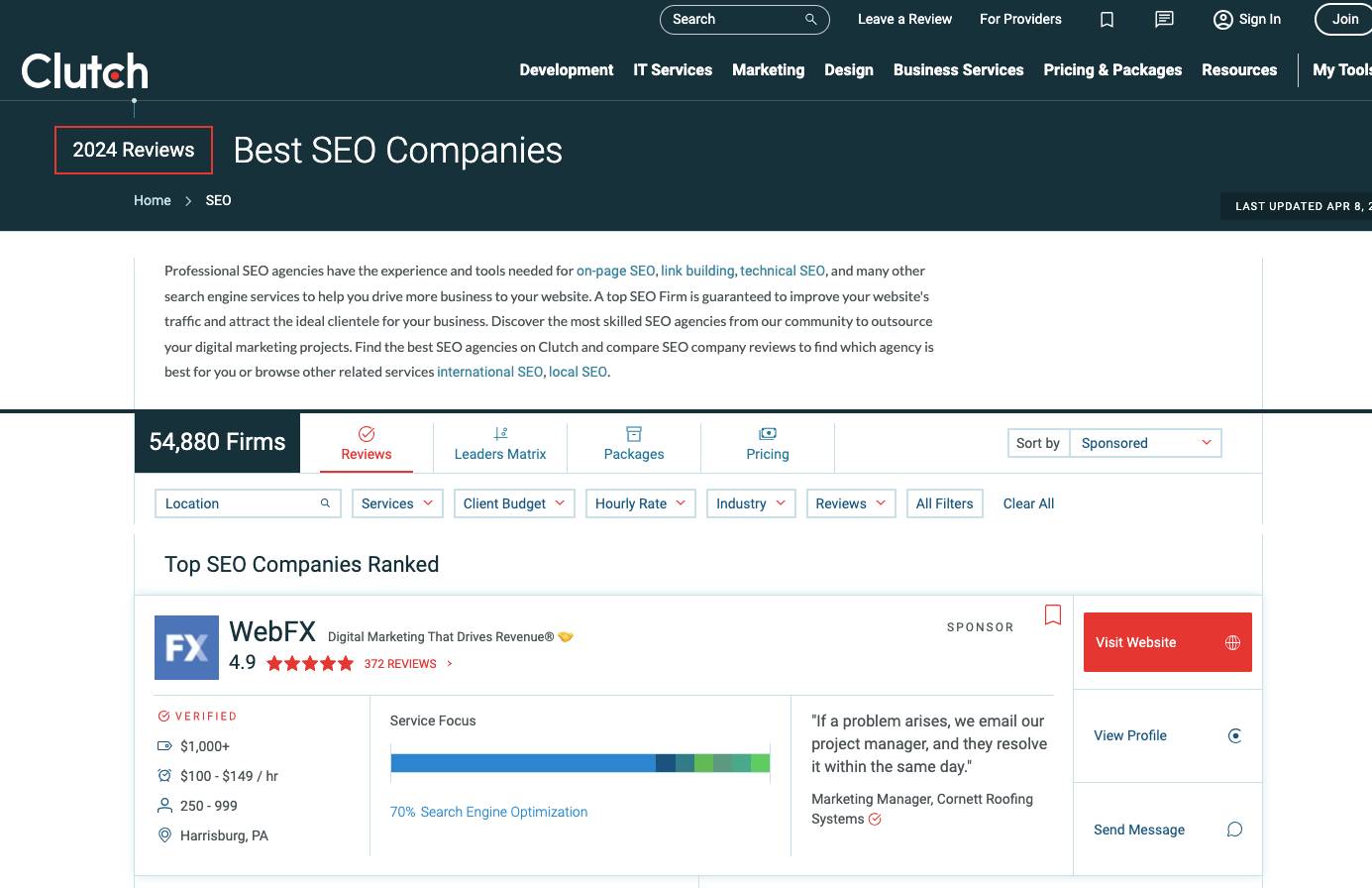Click the minimum budget tag icon
This screenshot has width=1372, height=888.
pos(164,746)
